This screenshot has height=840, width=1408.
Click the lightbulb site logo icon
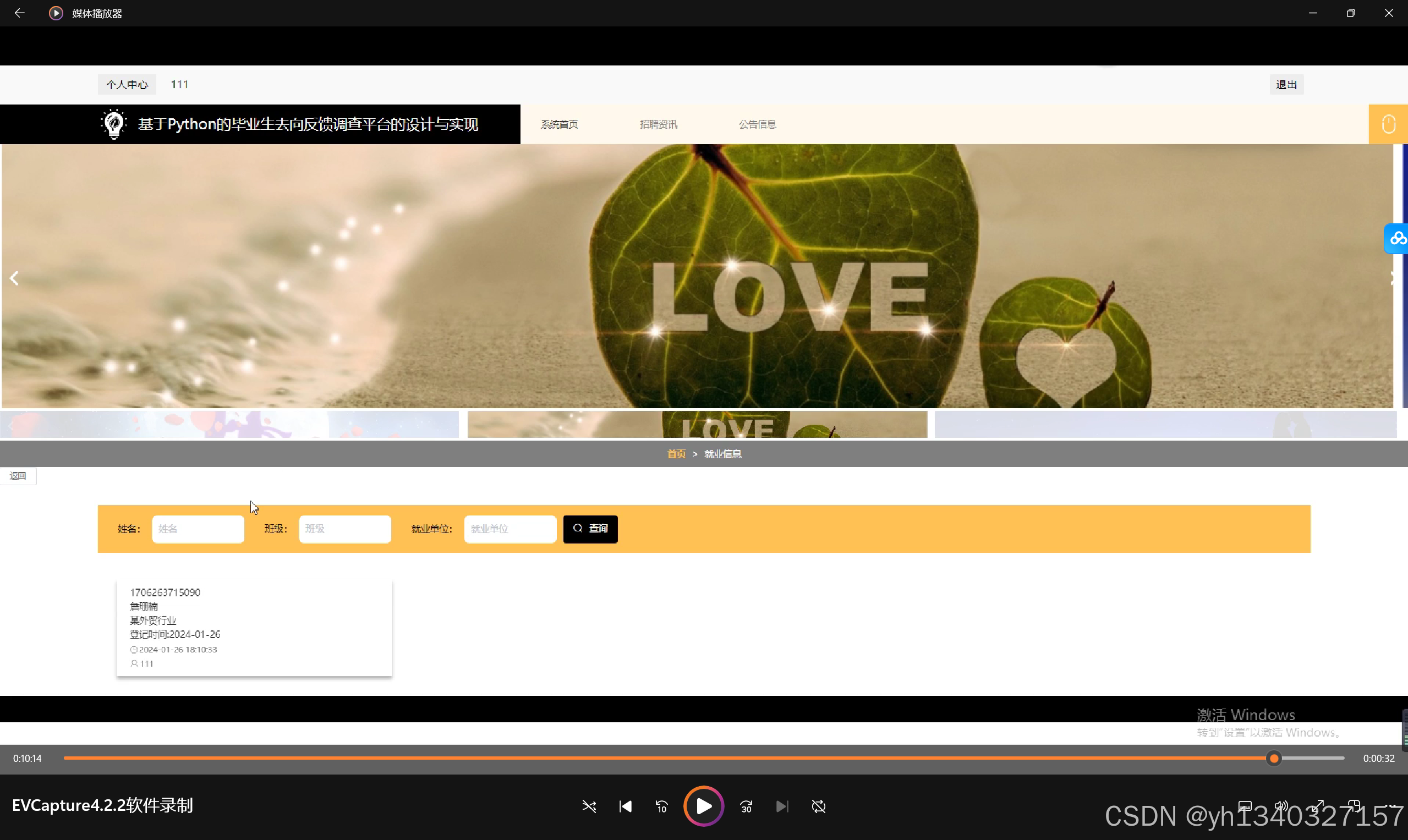tap(114, 124)
